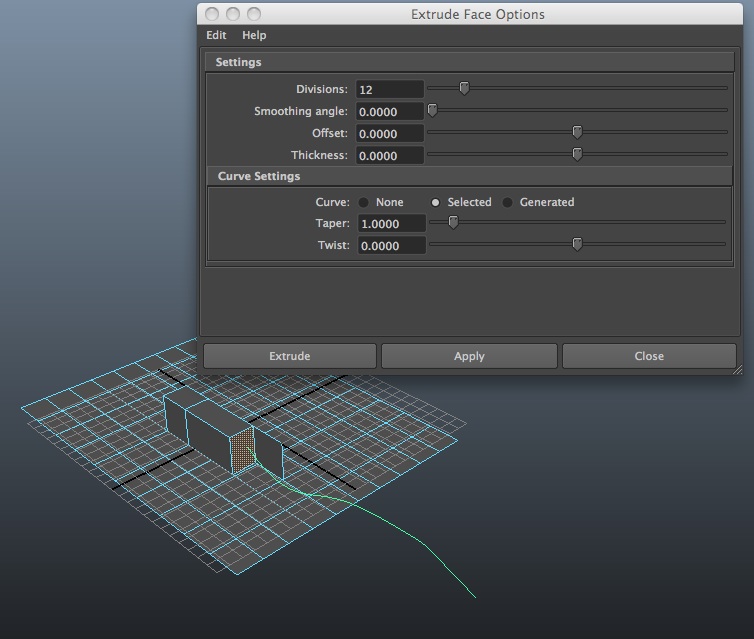The width and height of the screenshot is (754, 639).
Task: Collapse the Curve Settings section header
Action: pyautogui.click(x=470, y=176)
